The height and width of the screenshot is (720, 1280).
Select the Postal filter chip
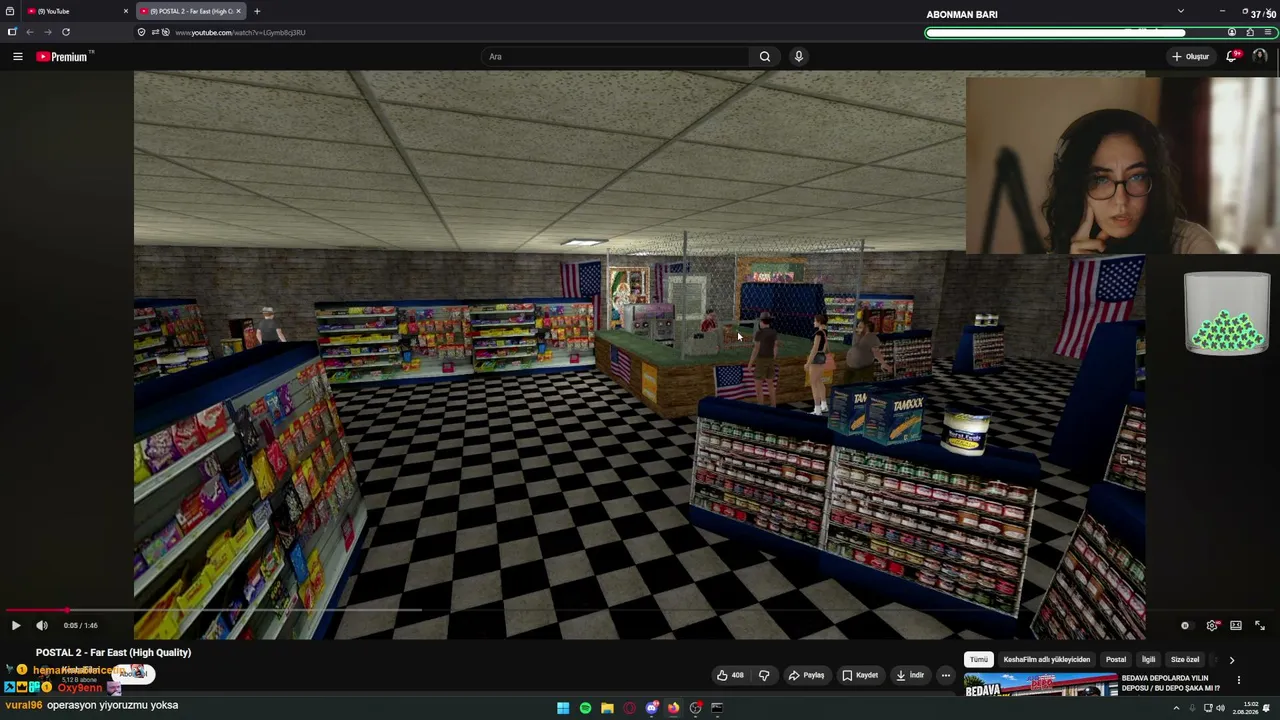pos(1116,660)
